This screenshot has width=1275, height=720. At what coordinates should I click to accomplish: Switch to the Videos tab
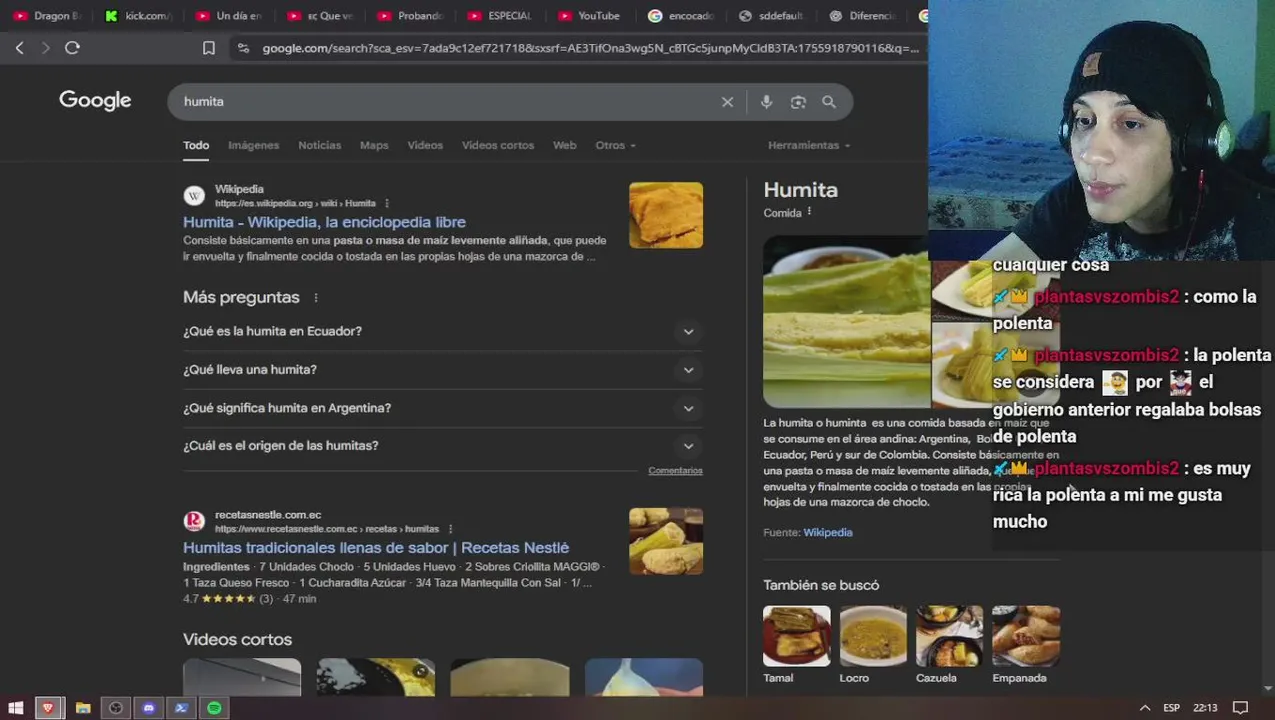(425, 145)
